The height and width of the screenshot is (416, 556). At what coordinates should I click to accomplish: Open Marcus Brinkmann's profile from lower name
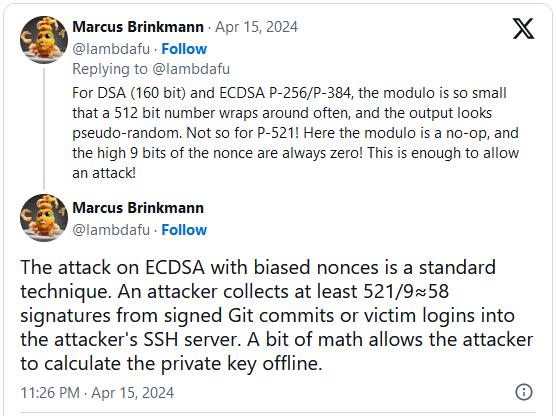click(138, 208)
